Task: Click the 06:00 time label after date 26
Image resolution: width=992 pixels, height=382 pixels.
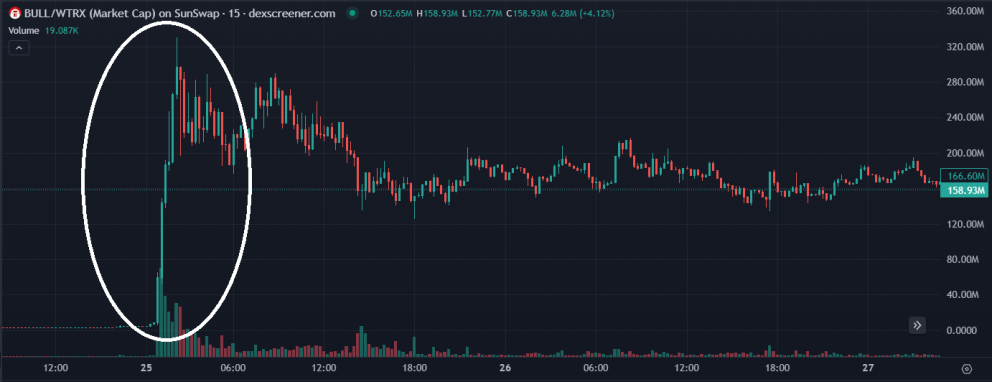Action: (x=596, y=368)
